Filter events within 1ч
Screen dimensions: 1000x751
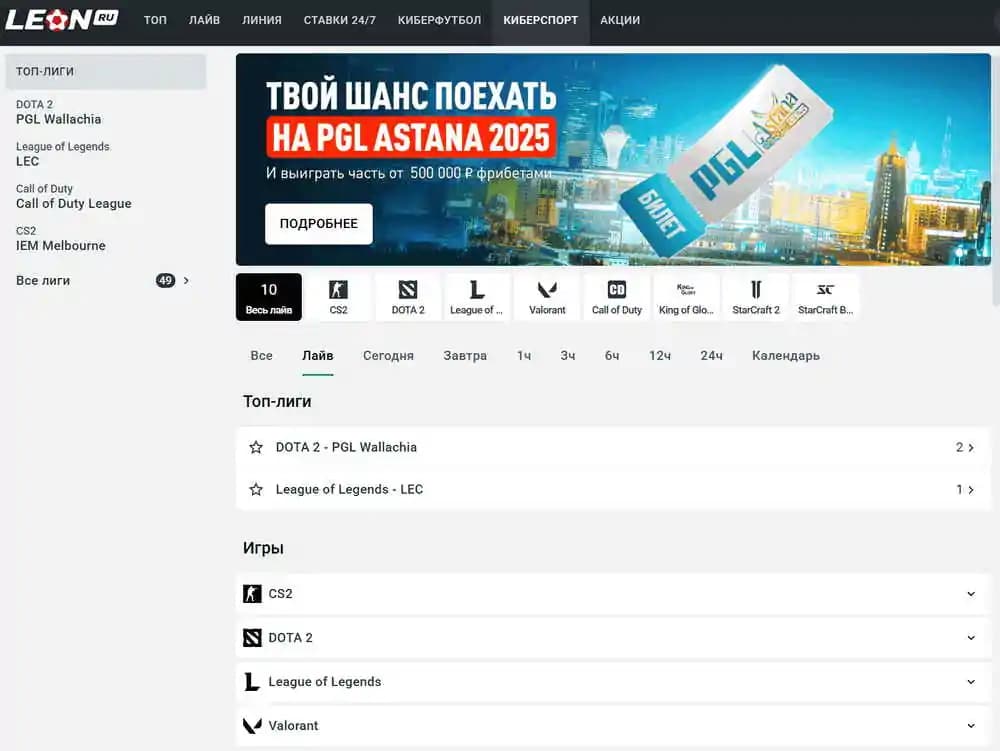524,356
